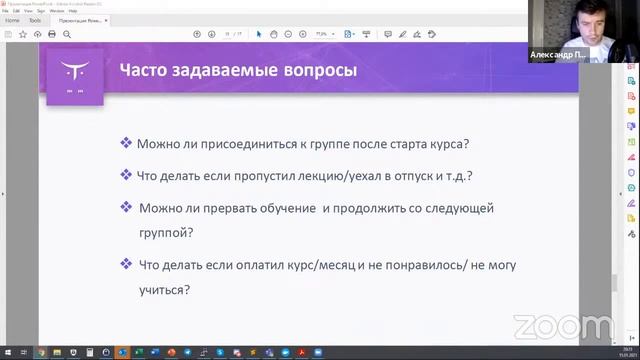
Task: Open the Compress PDF tool in right pane
Action: point(631,188)
